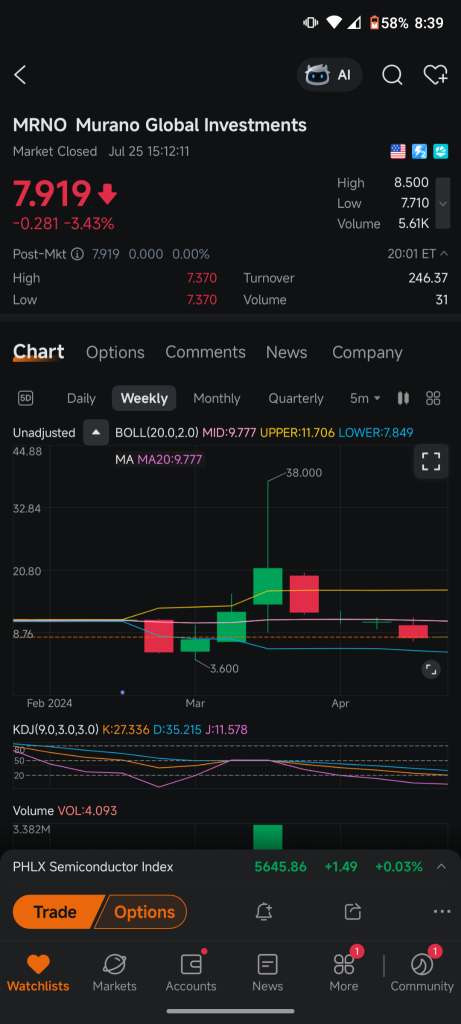461x1024 pixels.
Task: Tap the vibrate mode status icon
Action: tap(310, 23)
